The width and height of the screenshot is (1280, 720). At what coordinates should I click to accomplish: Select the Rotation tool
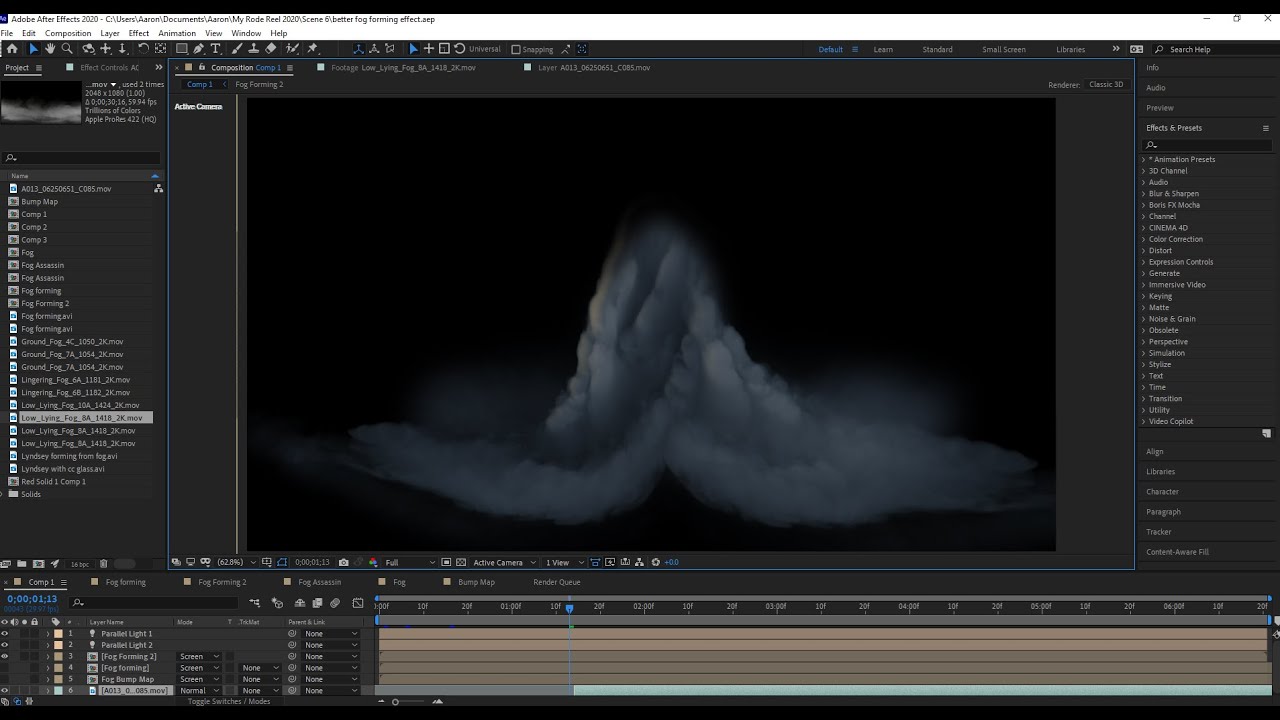pyautogui.click(x=143, y=48)
